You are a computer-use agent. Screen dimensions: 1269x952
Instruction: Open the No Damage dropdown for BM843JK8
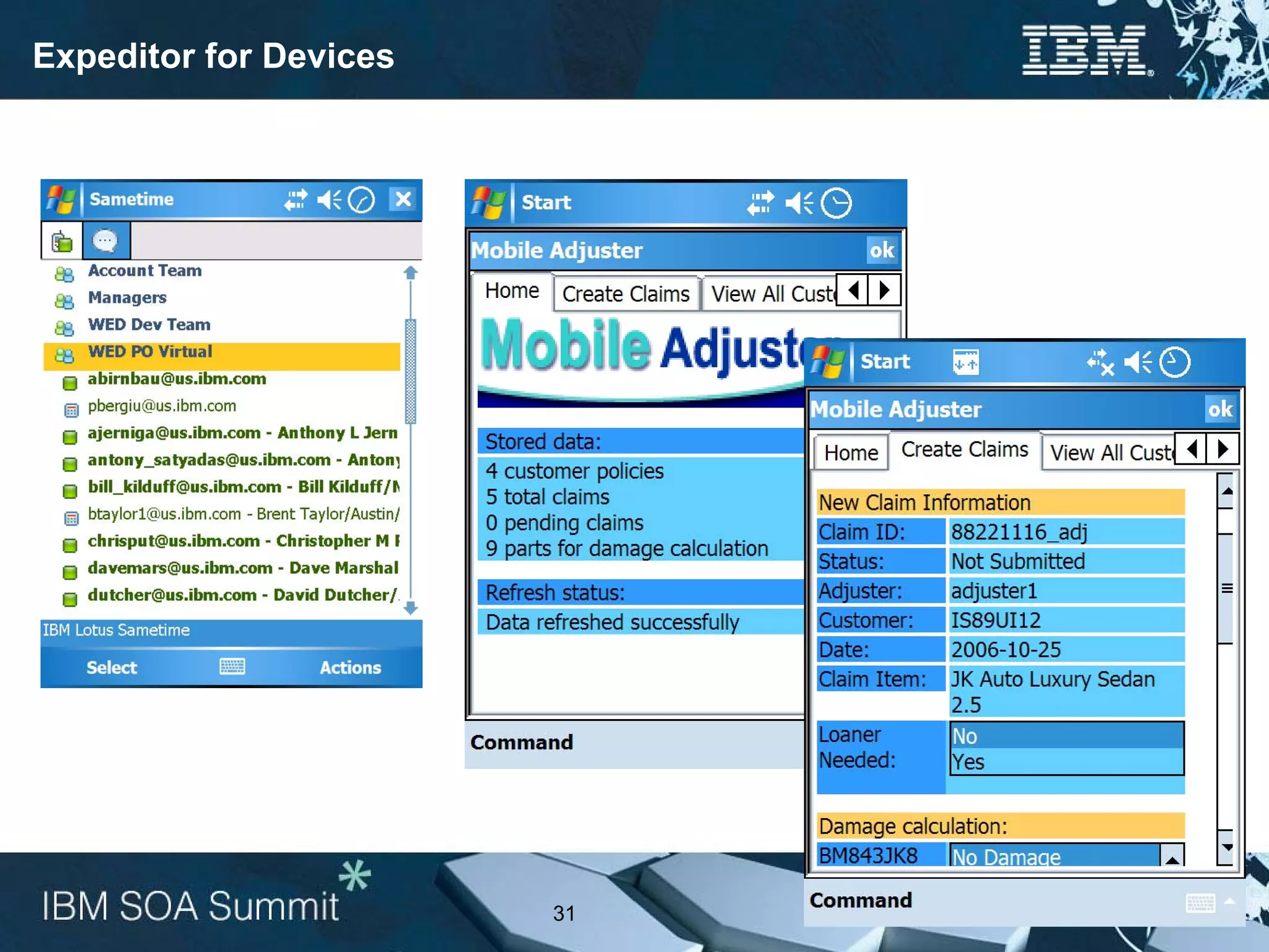click(x=1172, y=856)
